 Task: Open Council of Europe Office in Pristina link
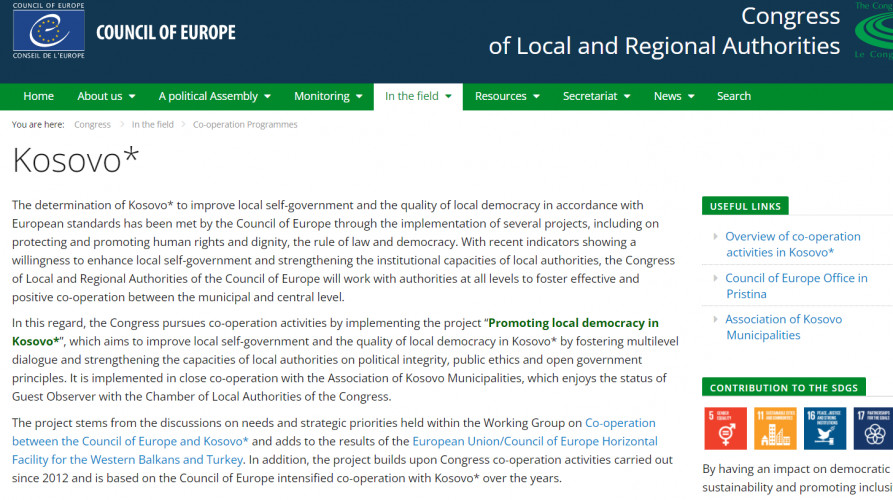(796, 286)
